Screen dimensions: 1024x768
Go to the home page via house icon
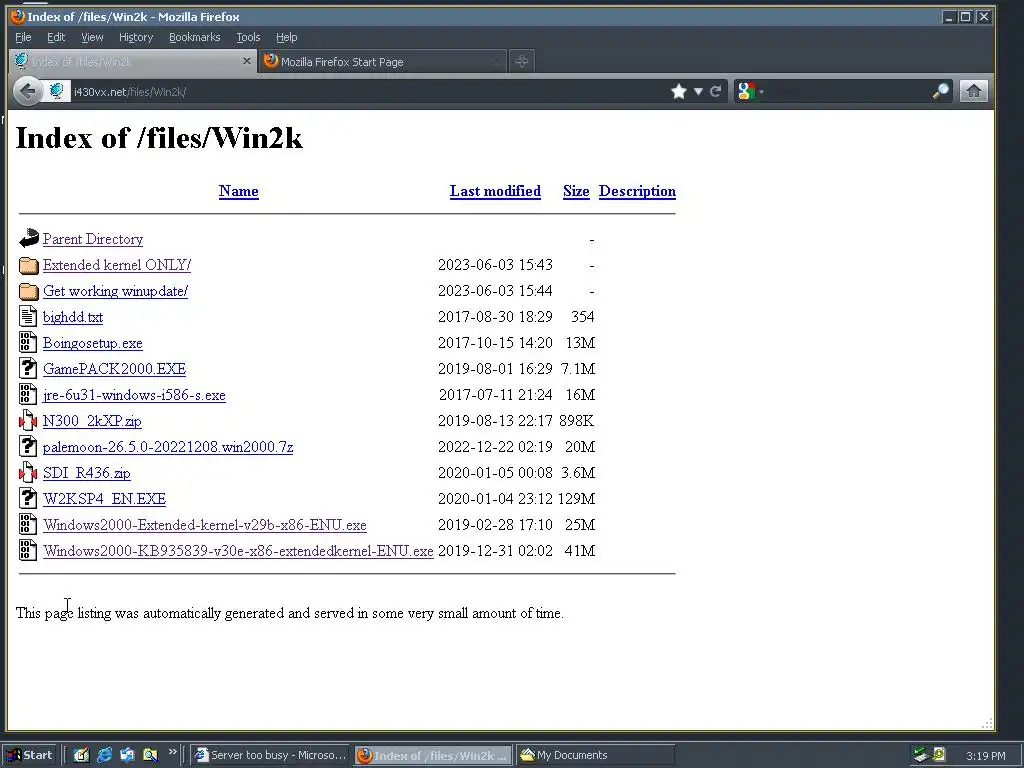[x=973, y=91]
